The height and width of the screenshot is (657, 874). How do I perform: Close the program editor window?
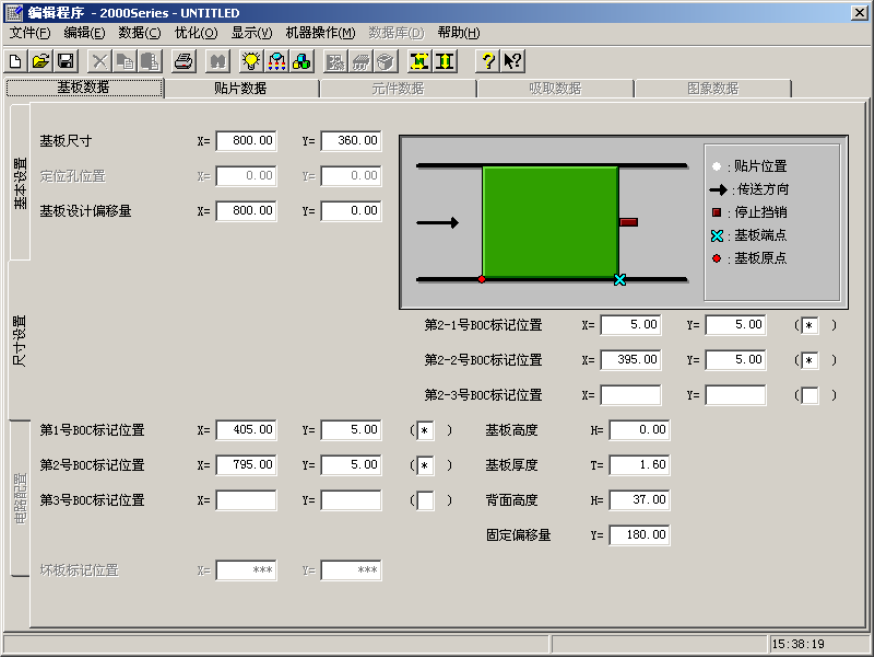click(x=859, y=12)
